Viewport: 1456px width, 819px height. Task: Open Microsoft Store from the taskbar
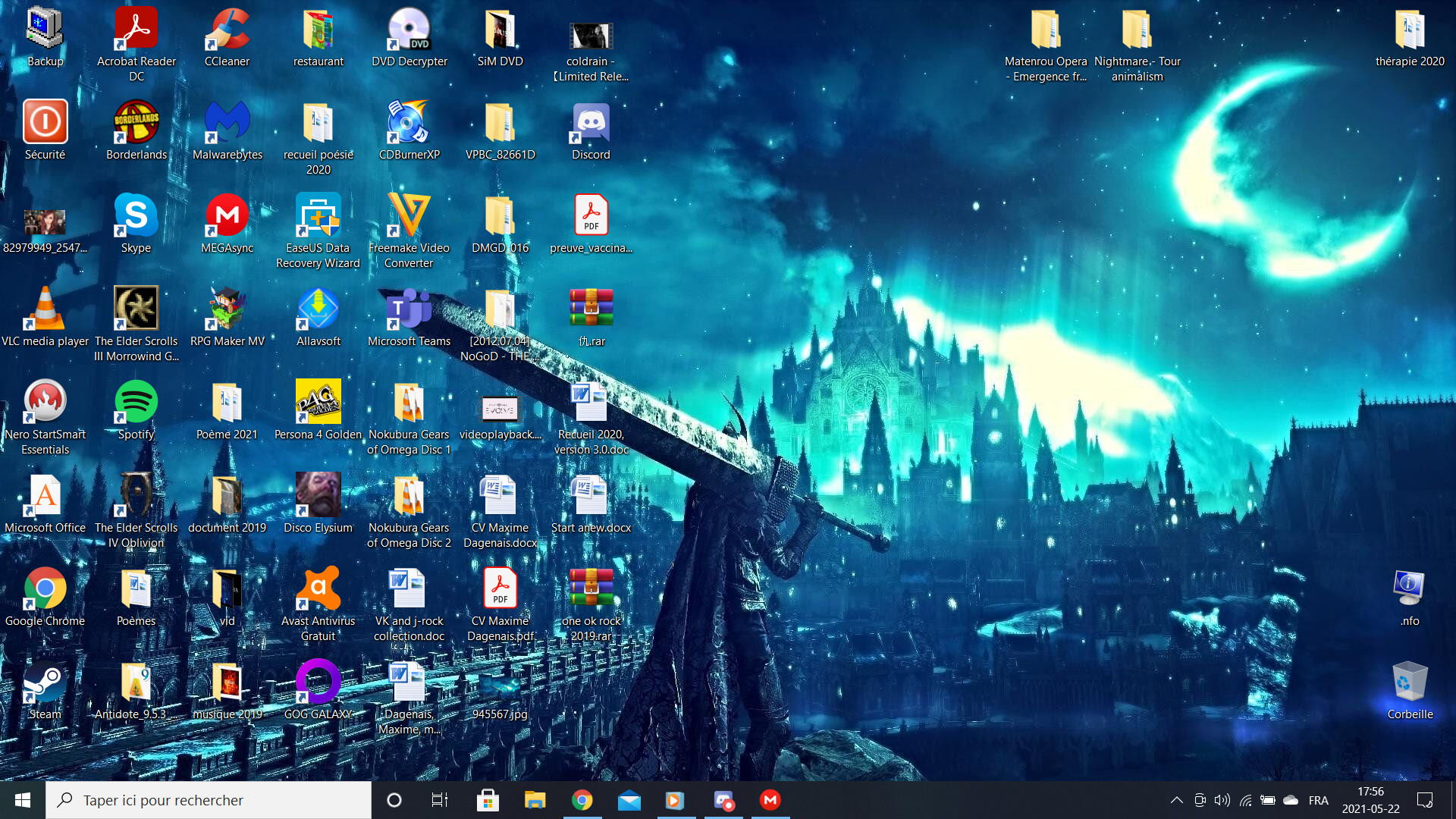tap(488, 800)
